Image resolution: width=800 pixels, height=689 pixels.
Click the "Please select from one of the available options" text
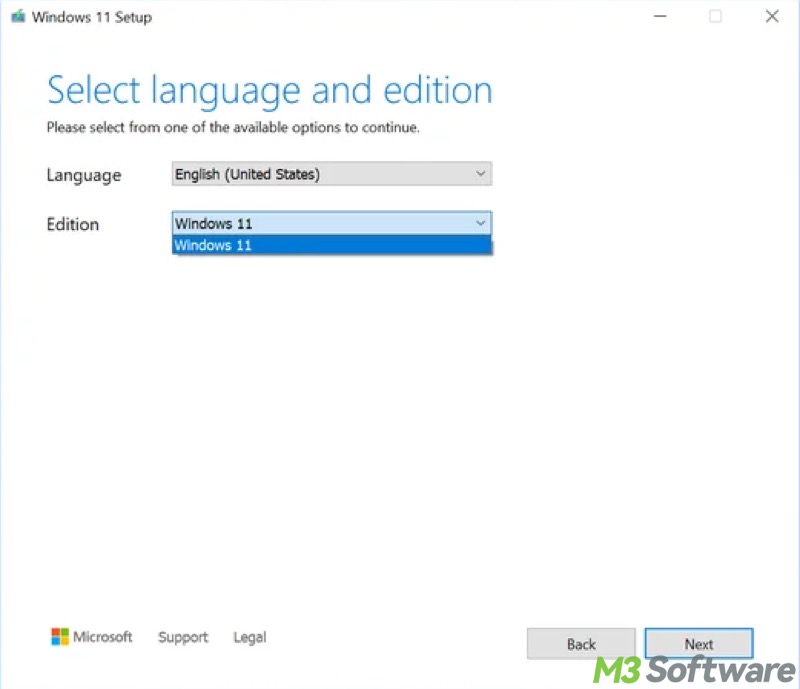(233, 128)
